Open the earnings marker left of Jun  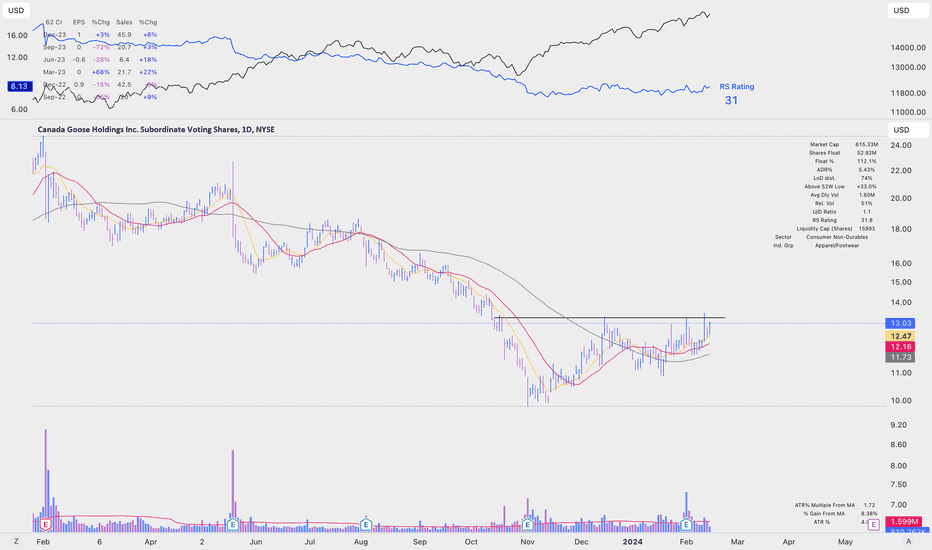point(232,524)
